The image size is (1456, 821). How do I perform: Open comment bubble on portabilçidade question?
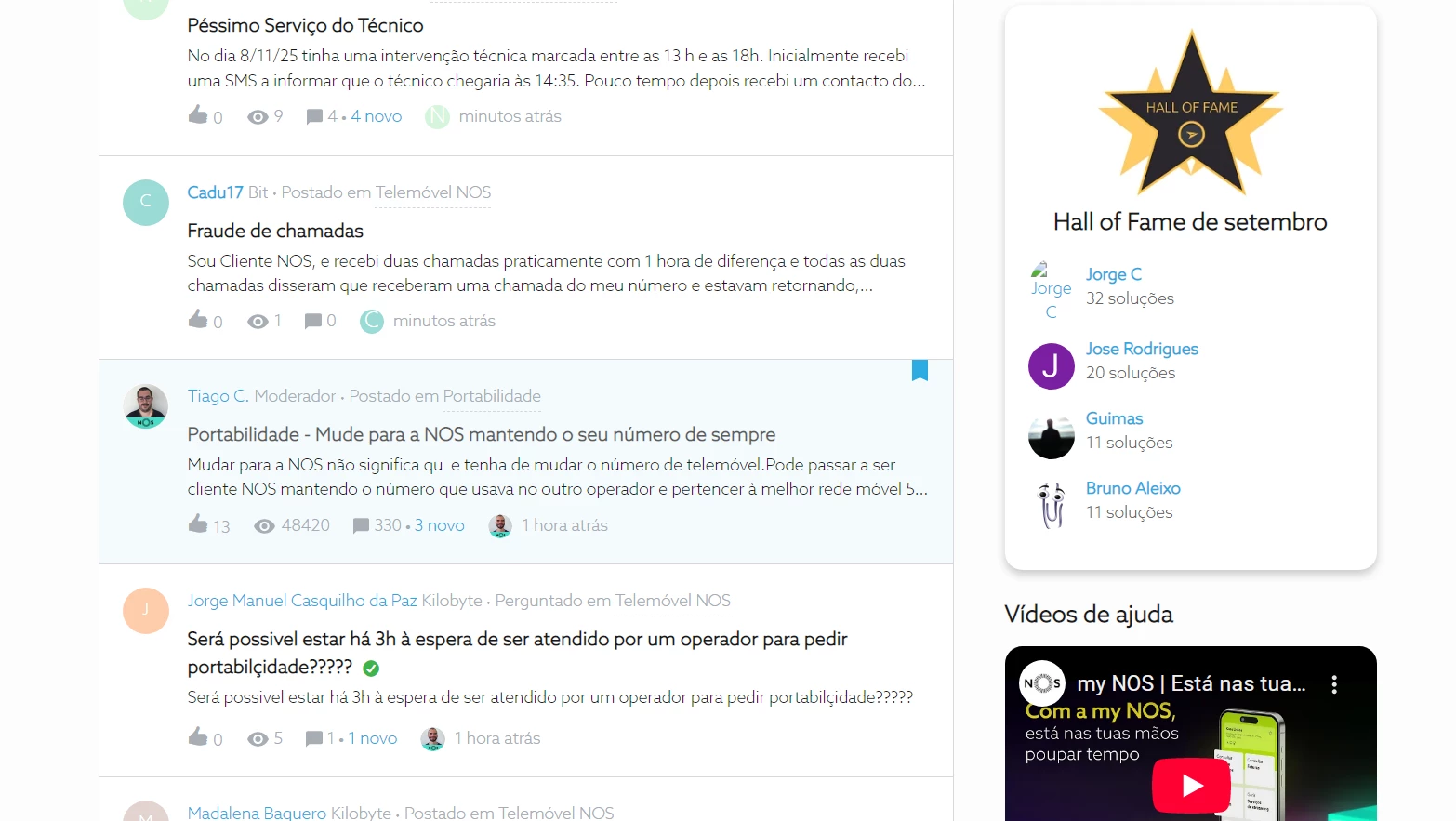[314, 739]
